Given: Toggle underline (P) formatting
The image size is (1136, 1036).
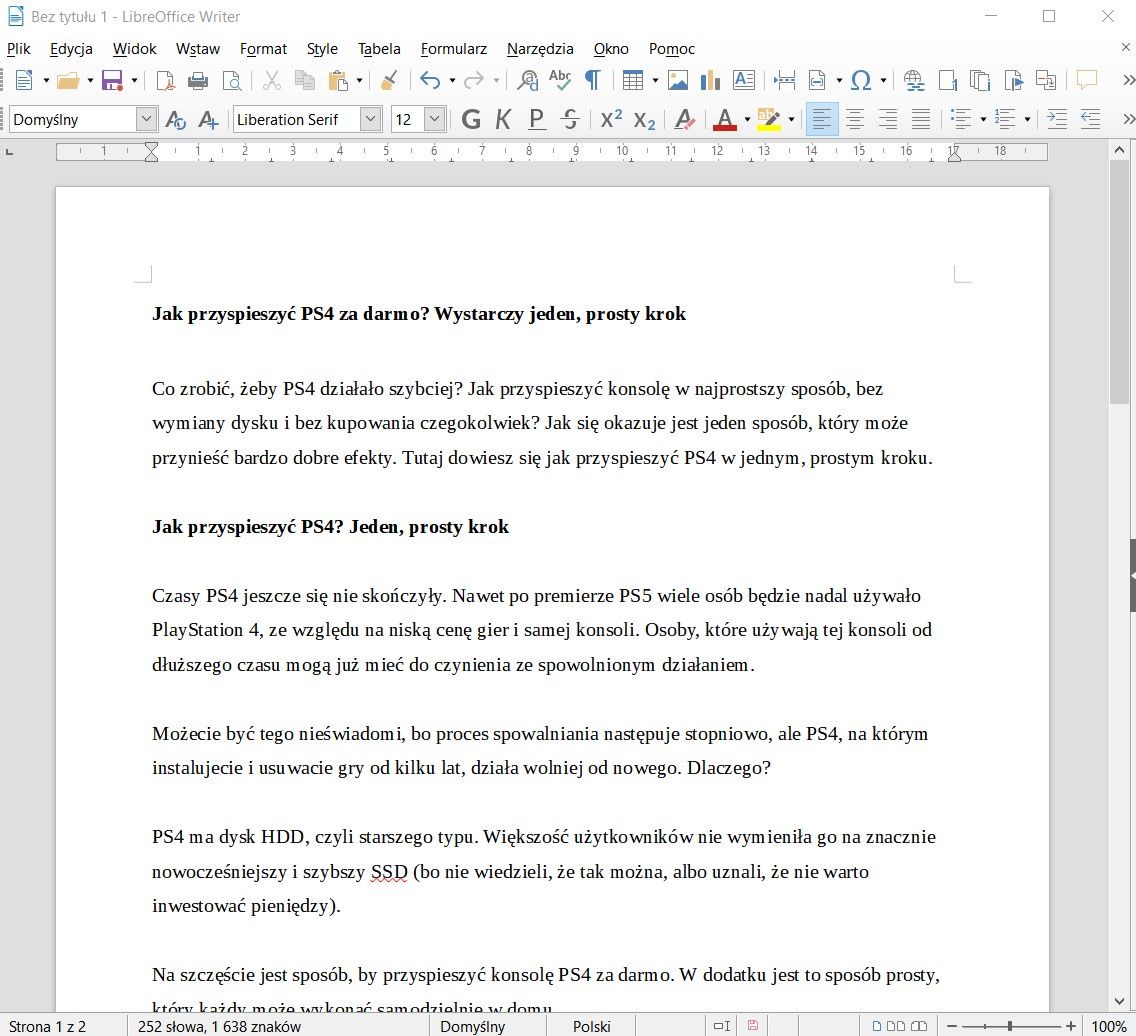Looking at the screenshot, I should [536, 120].
